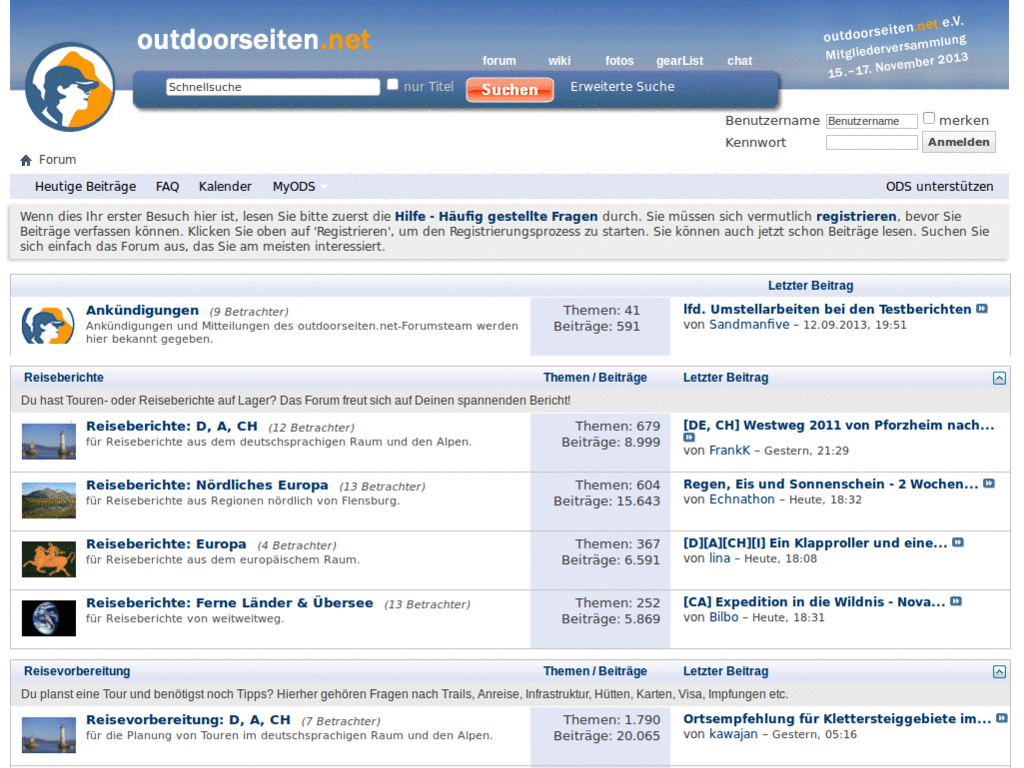
Task: Open '[D][A][CH][I] Ein Klapproller' last post
Action: tap(815, 543)
